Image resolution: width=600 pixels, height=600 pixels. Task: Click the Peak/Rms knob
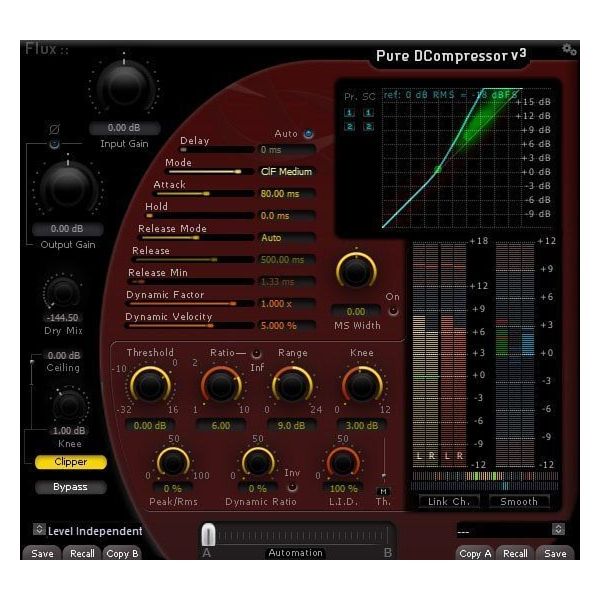pyautogui.click(x=173, y=463)
